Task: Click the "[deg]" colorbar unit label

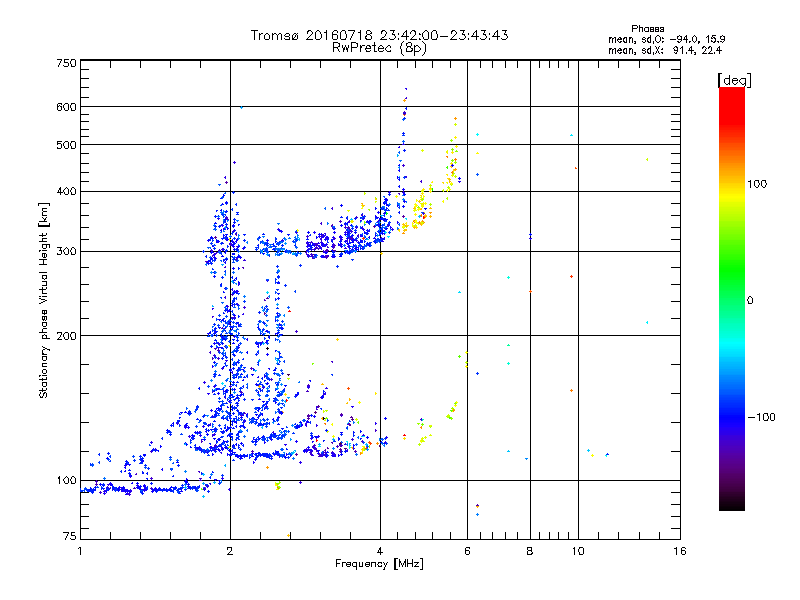Action: 734,80
